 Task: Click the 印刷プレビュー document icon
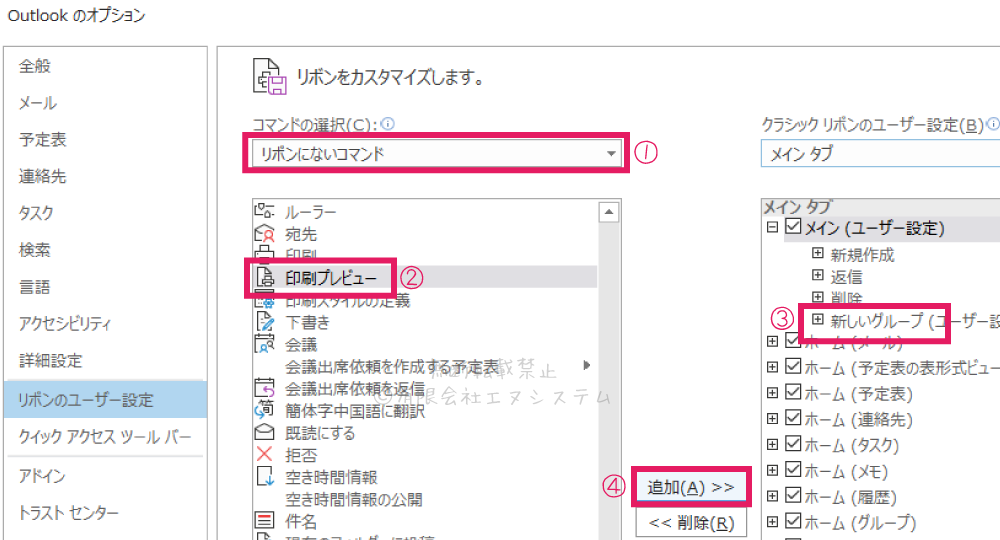pyautogui.click(x=264, y=277)
